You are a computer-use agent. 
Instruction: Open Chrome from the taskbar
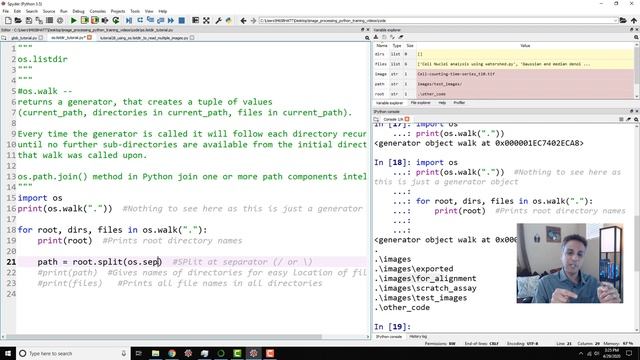(x=172, y=353)
